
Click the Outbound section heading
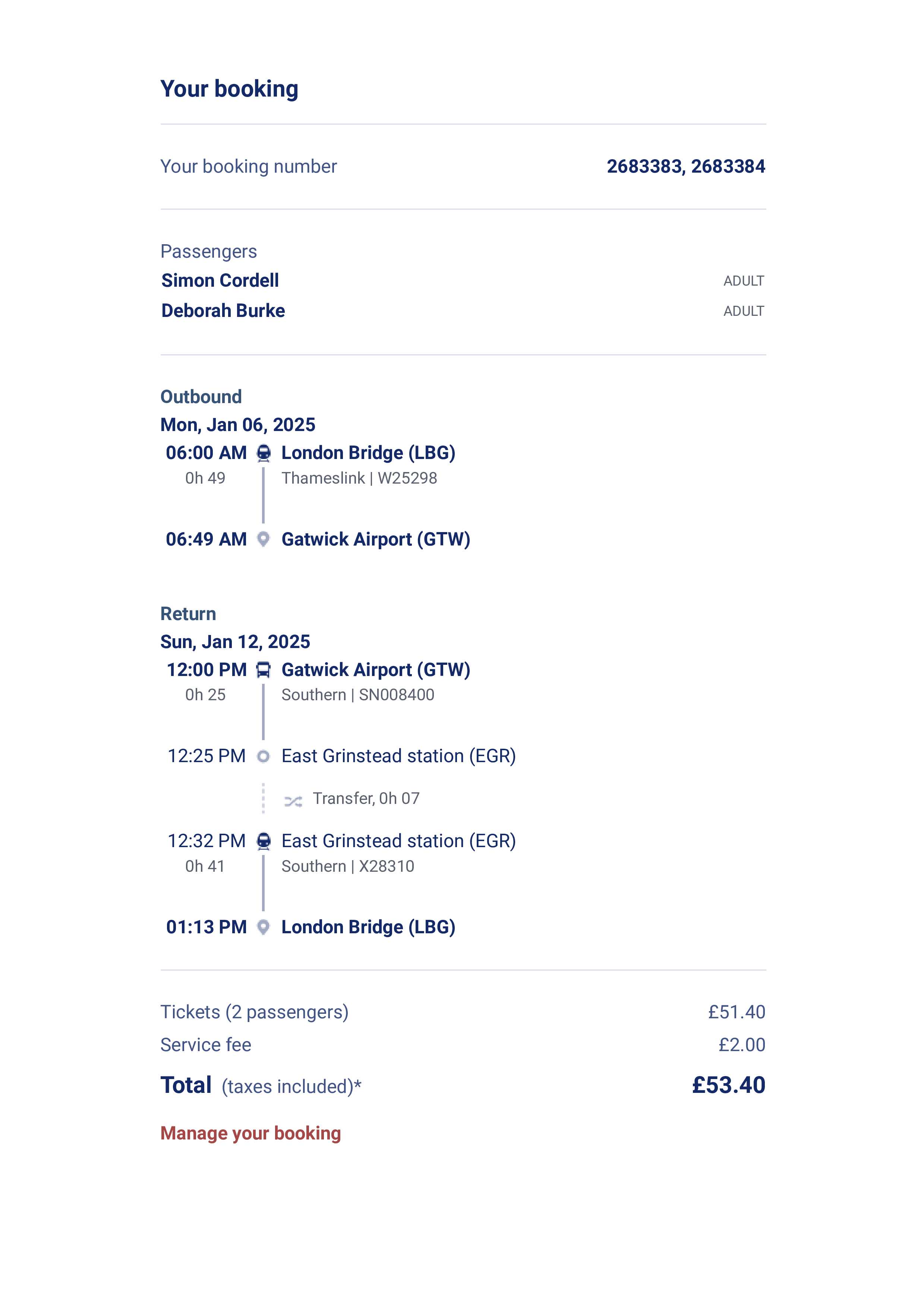(201, 396)
